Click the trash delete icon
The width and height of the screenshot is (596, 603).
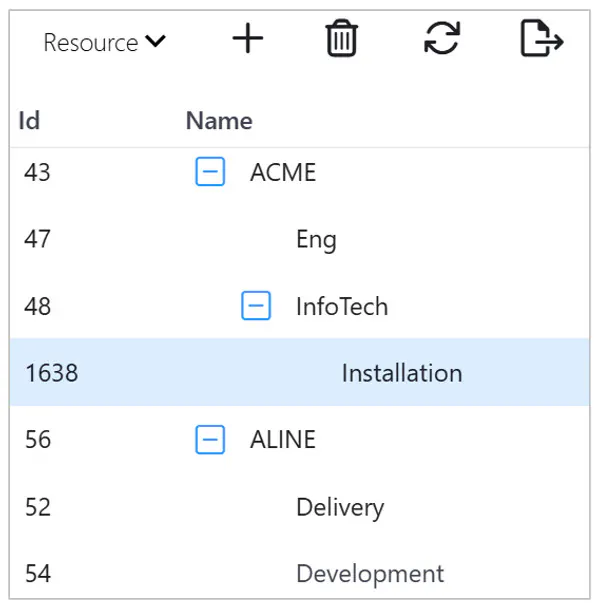[x=341, y=38]
